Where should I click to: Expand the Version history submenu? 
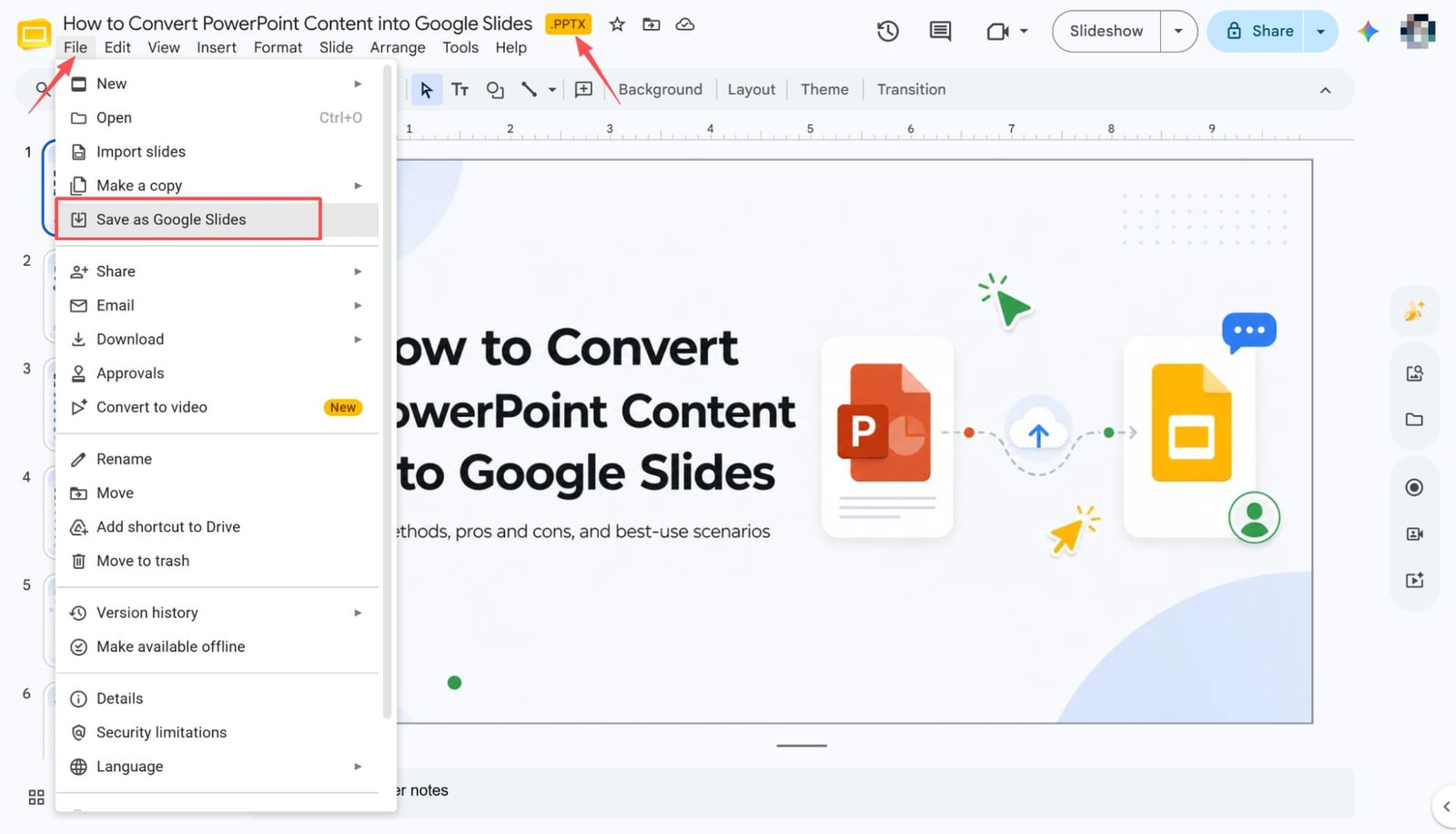pos(358,613)
